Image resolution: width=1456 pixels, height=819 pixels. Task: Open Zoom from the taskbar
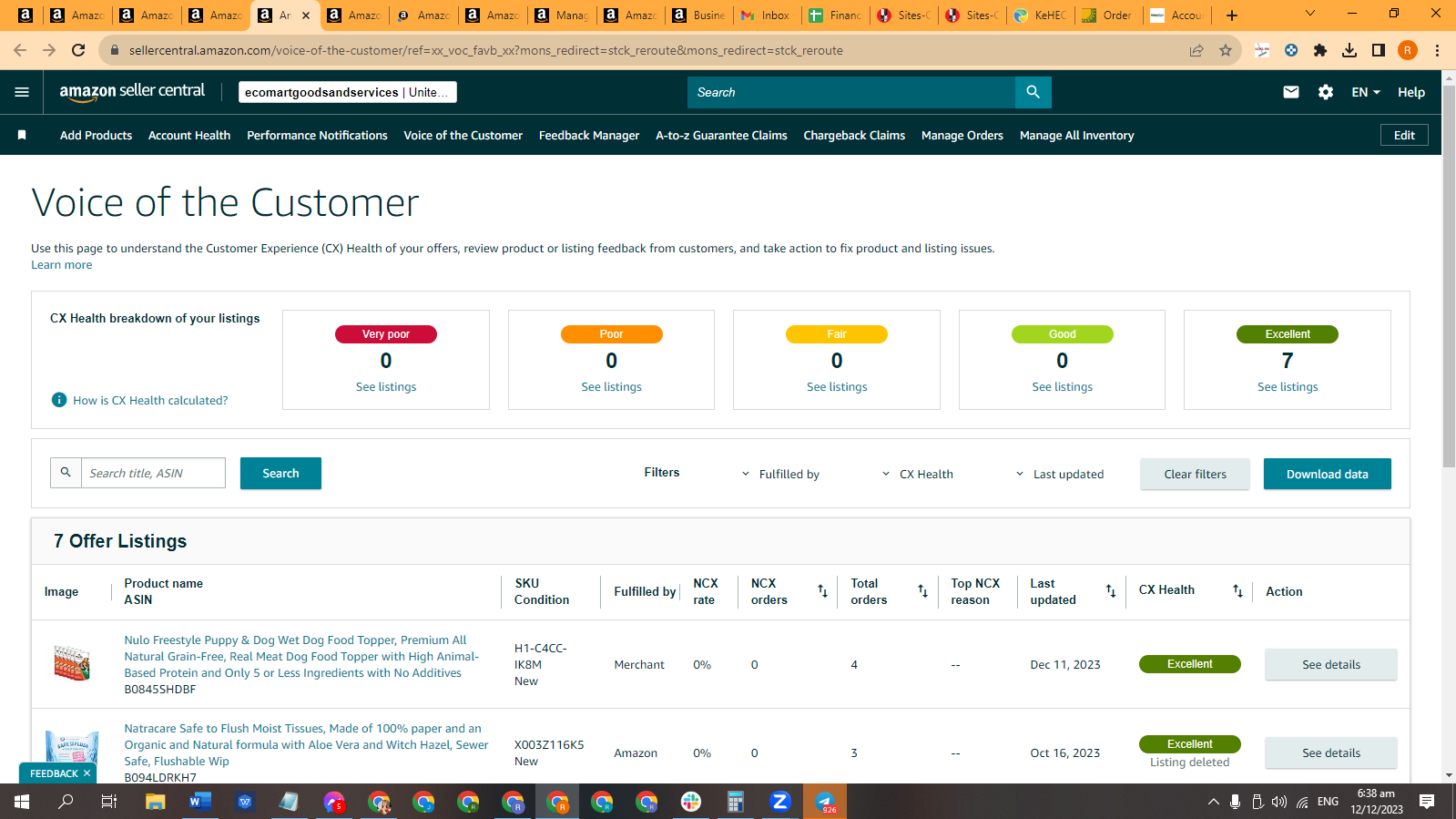click(779, 802)
